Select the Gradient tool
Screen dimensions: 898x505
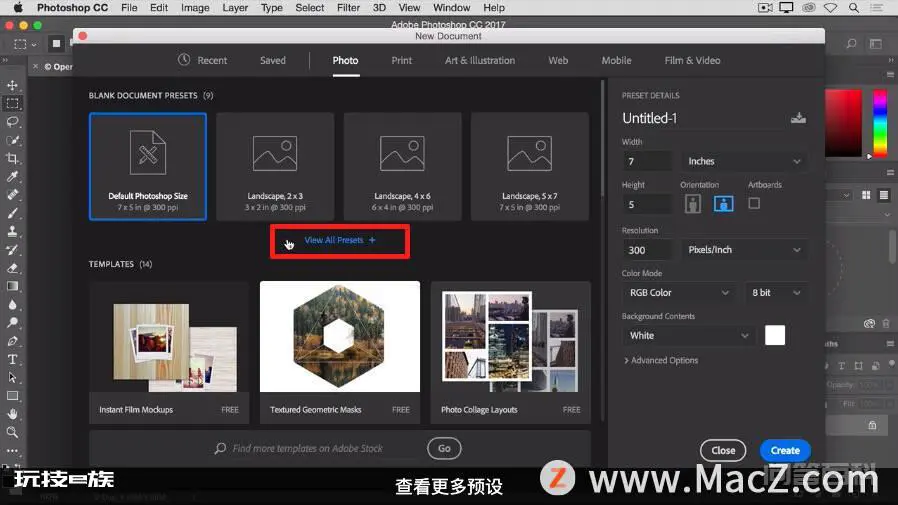click(12, 286)
